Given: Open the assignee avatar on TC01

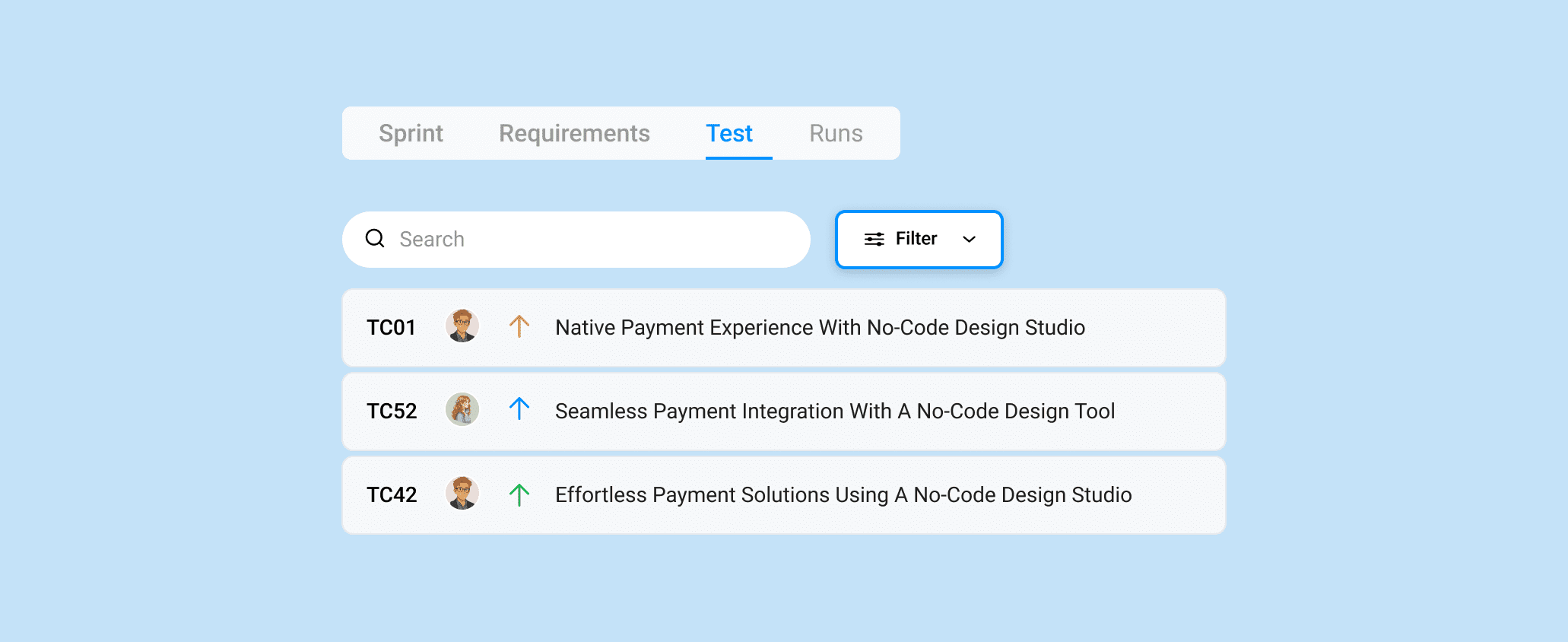Looking at the screenshot, I should coord(462,326).
